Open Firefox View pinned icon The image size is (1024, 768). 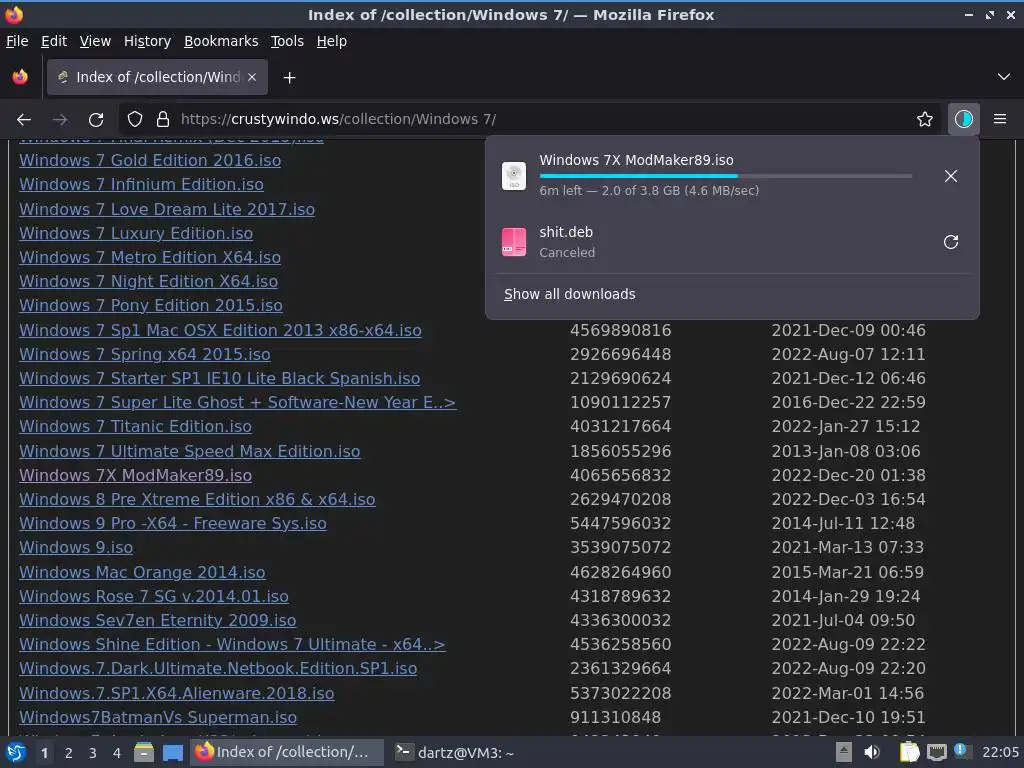[20, 77]
